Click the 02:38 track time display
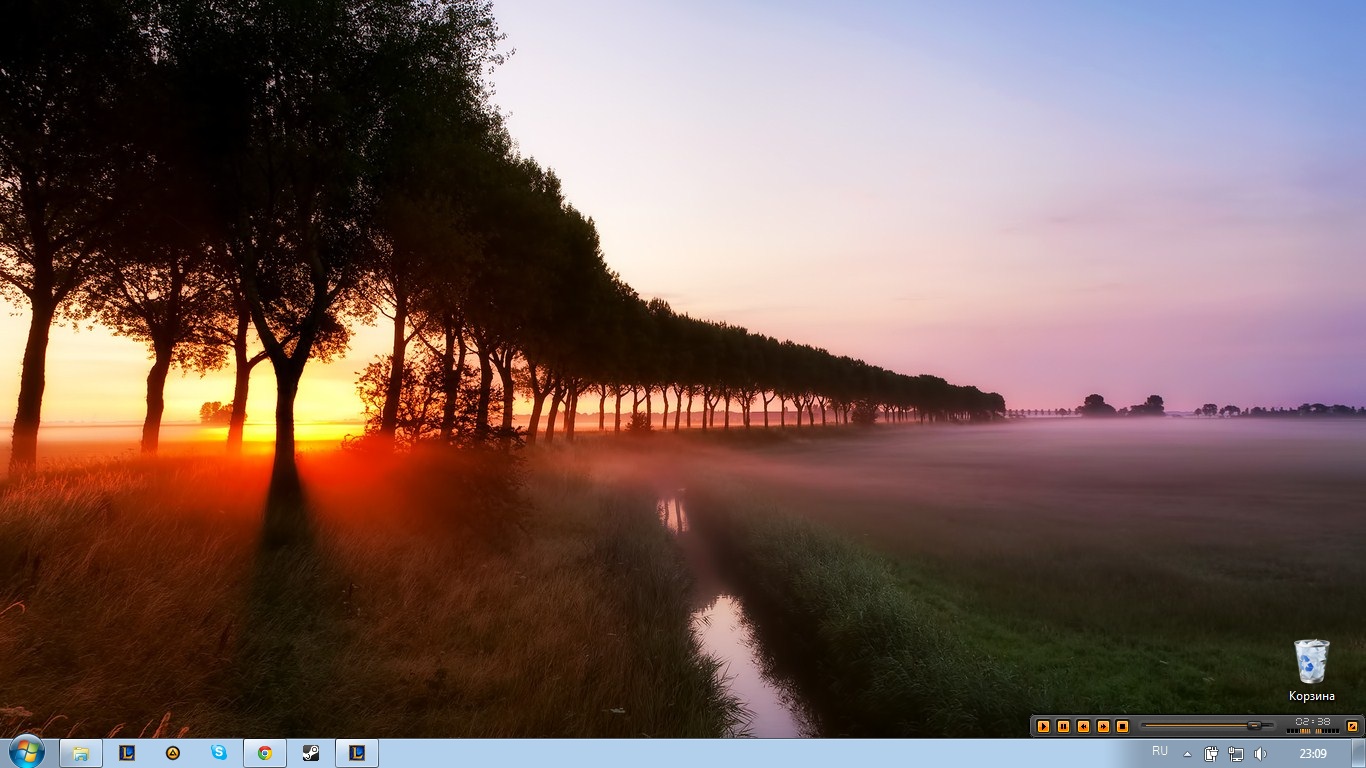Screen dimensions: 1366x768 point(1312,721)
